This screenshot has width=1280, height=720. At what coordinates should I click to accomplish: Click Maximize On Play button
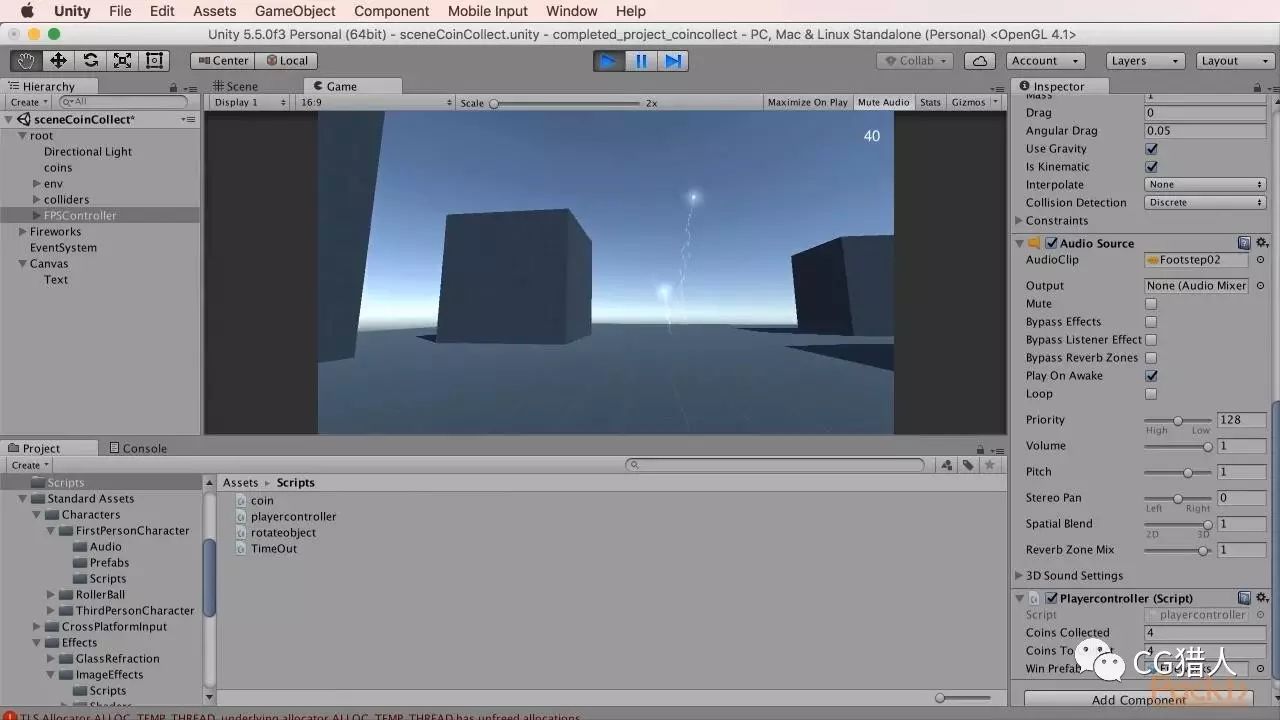click(807, 102)
